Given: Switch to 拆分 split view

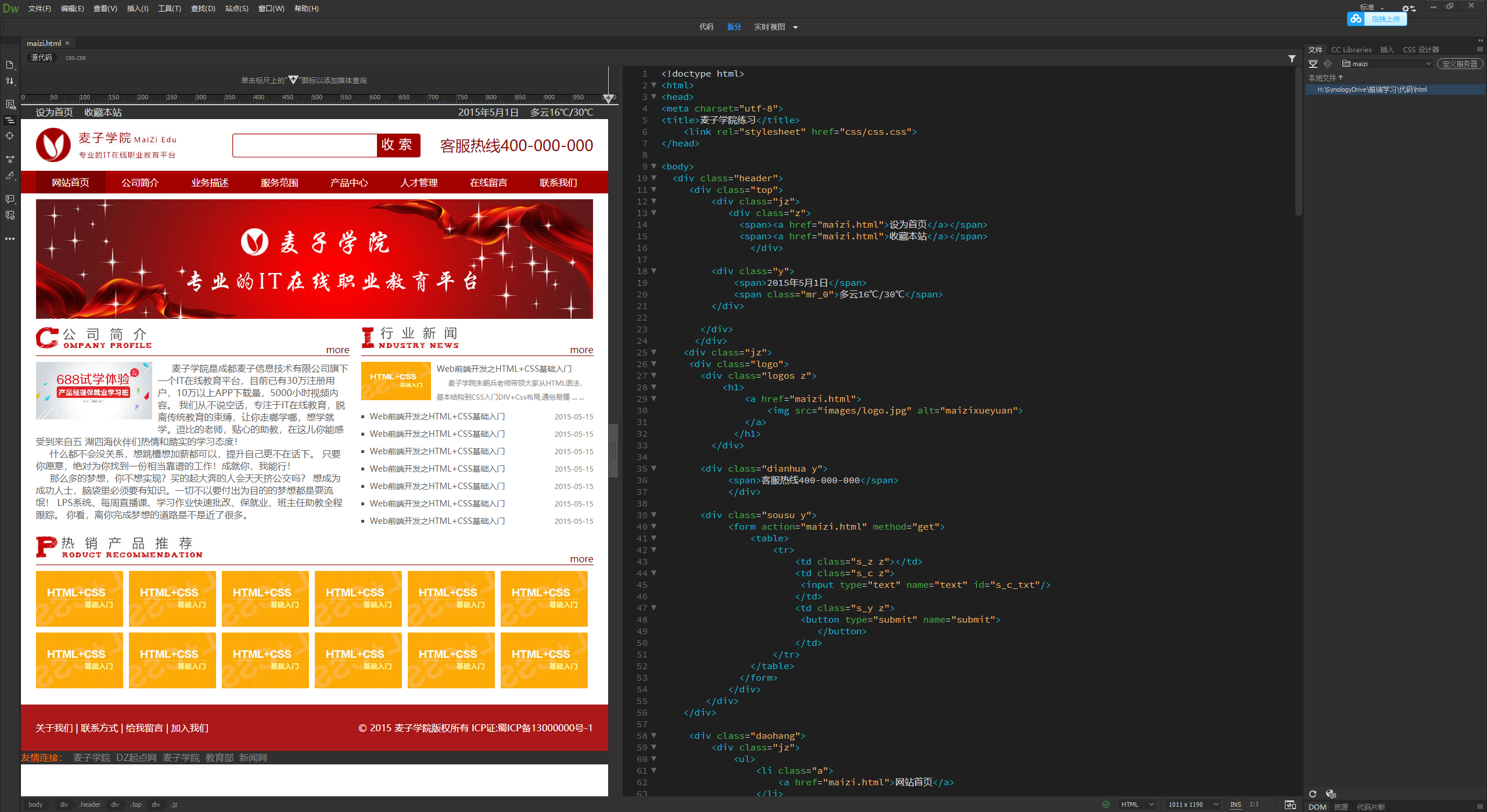Looking at the screenshot, I should click(x=734, y=27).
